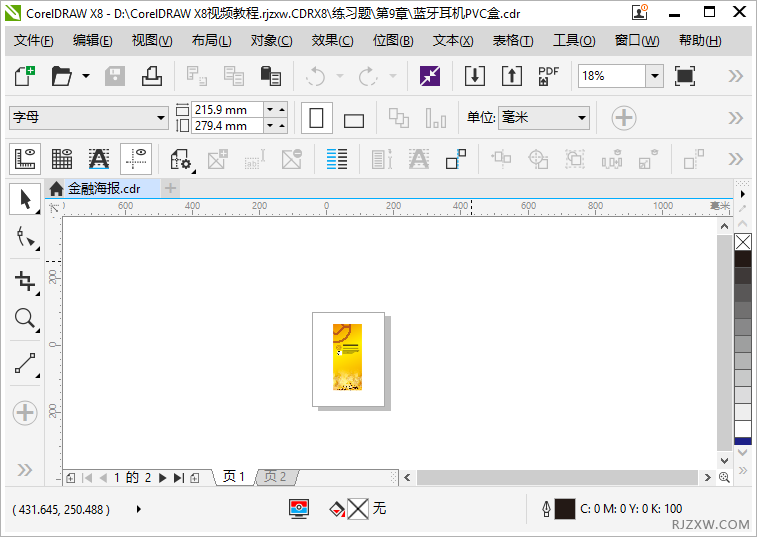Screen dimensions: 757x537
Task: Pick the blue swatch at palette bottom
Action: 743,441
